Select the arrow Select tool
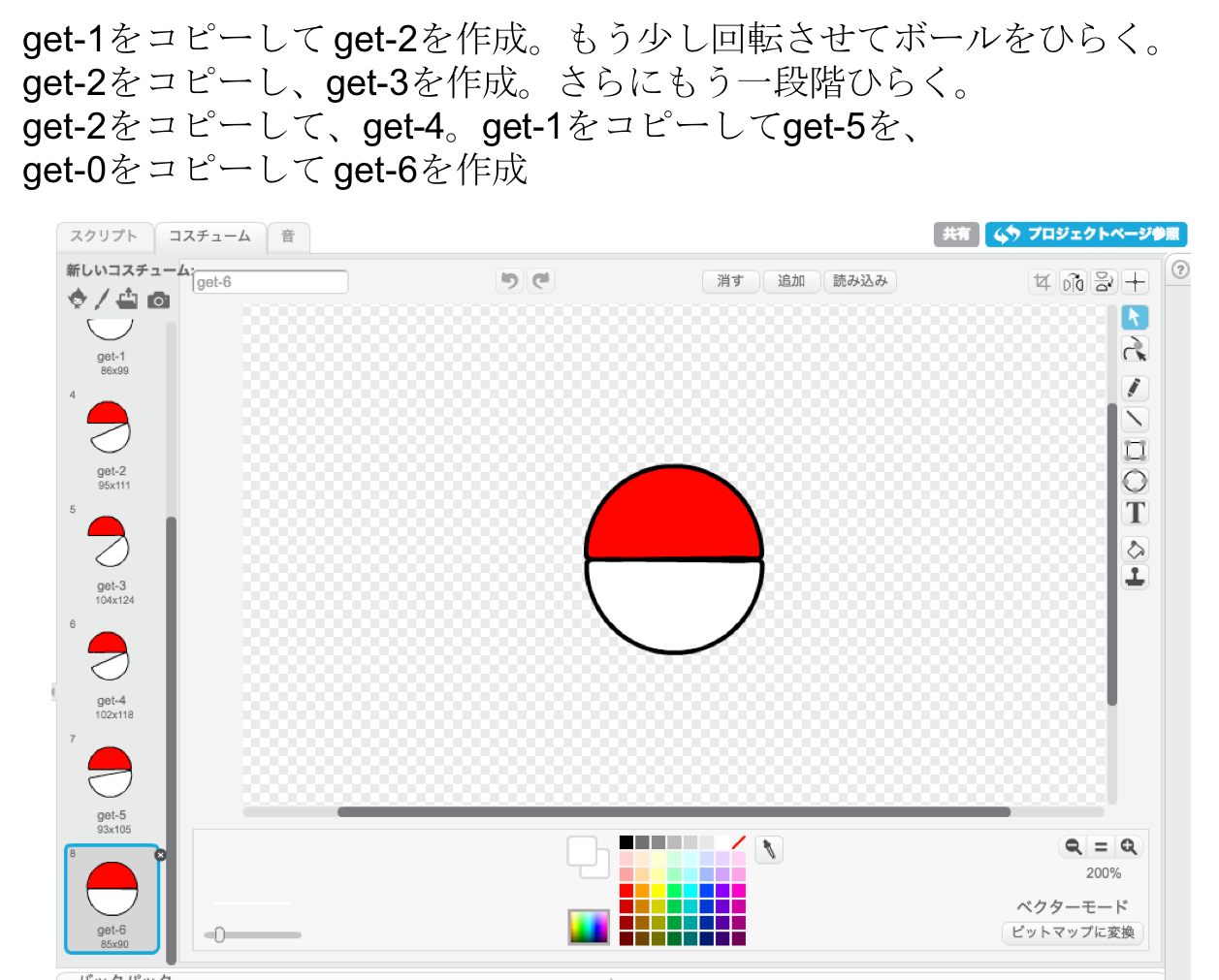This screenshot has height=980, width=1219. pyautogui.click(x=1135, y=317)
